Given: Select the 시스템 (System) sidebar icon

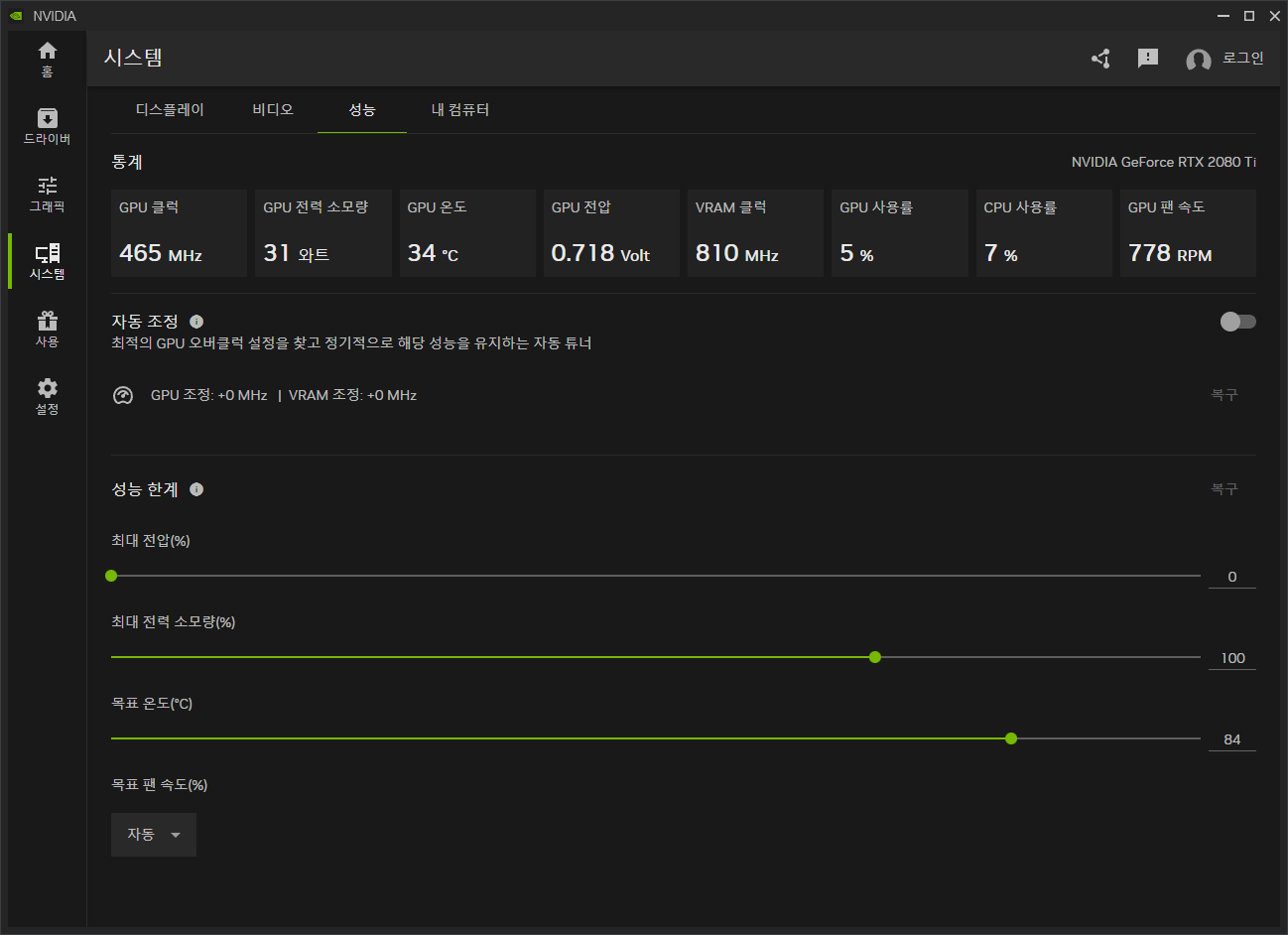Looking at the screenshot, I should coord(47,261).
